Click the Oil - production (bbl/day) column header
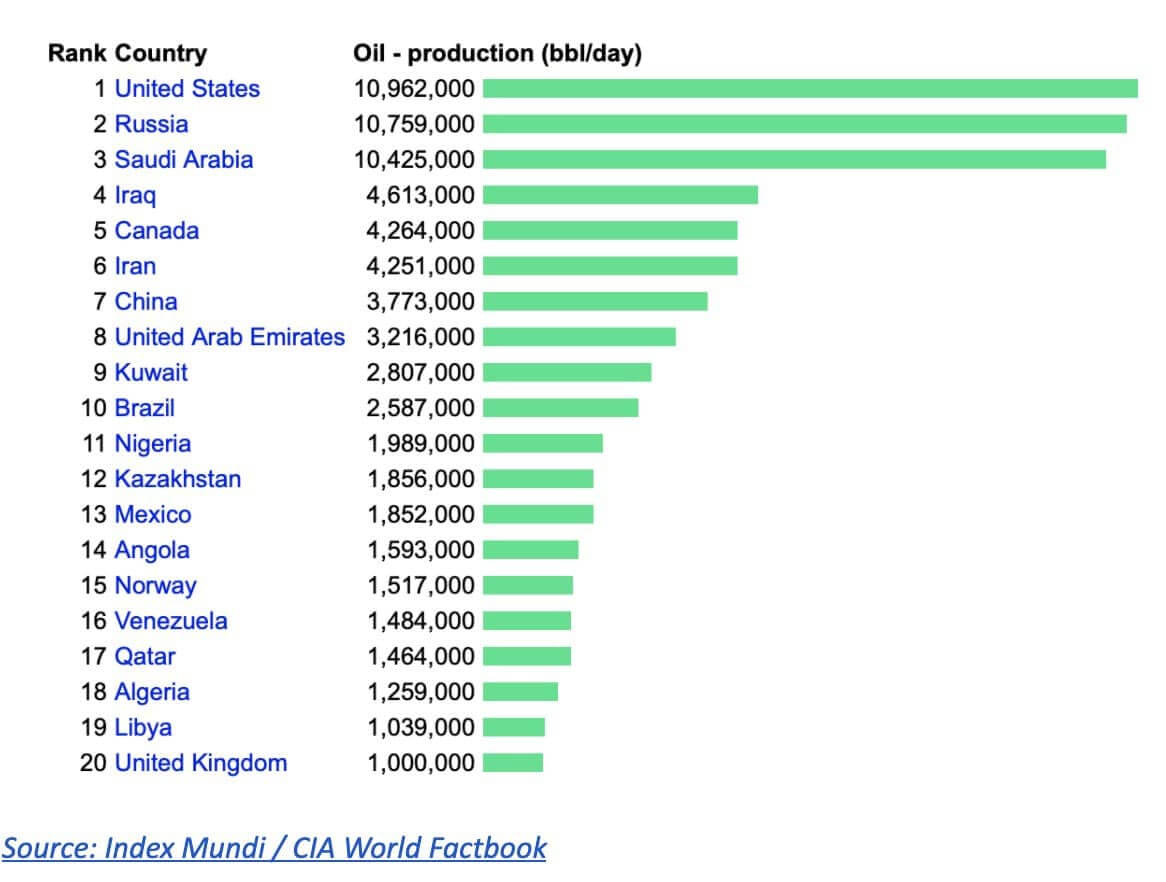Screen dimensions: 1166x882 pos(497,54)
